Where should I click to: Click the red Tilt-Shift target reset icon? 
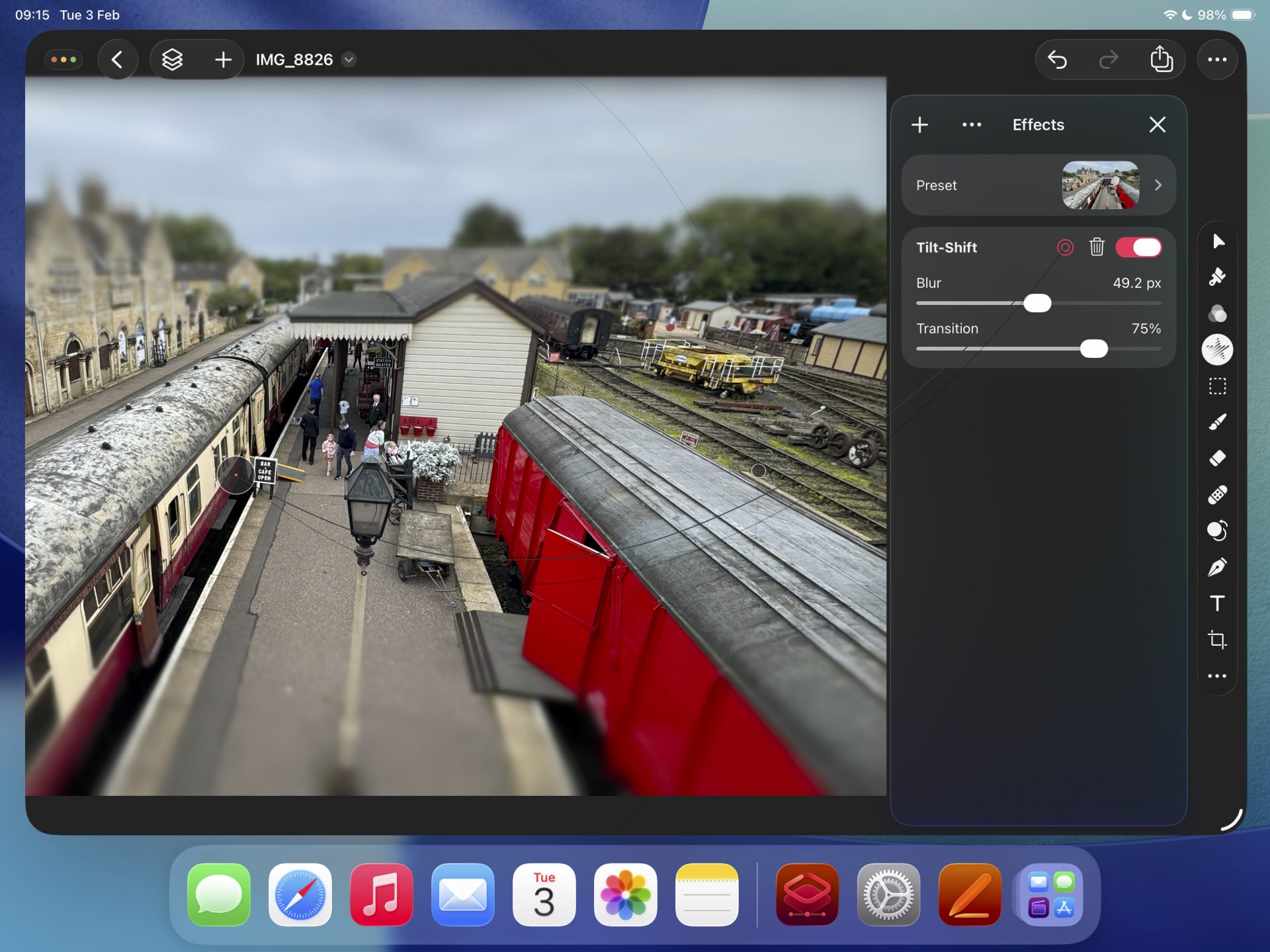coord(1065,247)
